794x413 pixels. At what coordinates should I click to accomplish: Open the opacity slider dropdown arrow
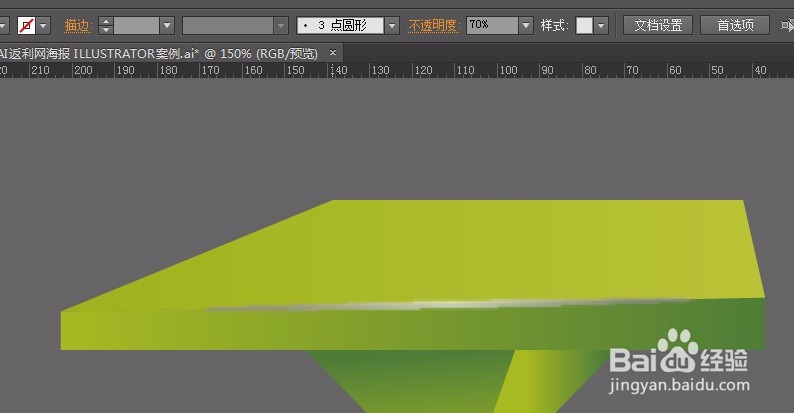click(526, 25)
